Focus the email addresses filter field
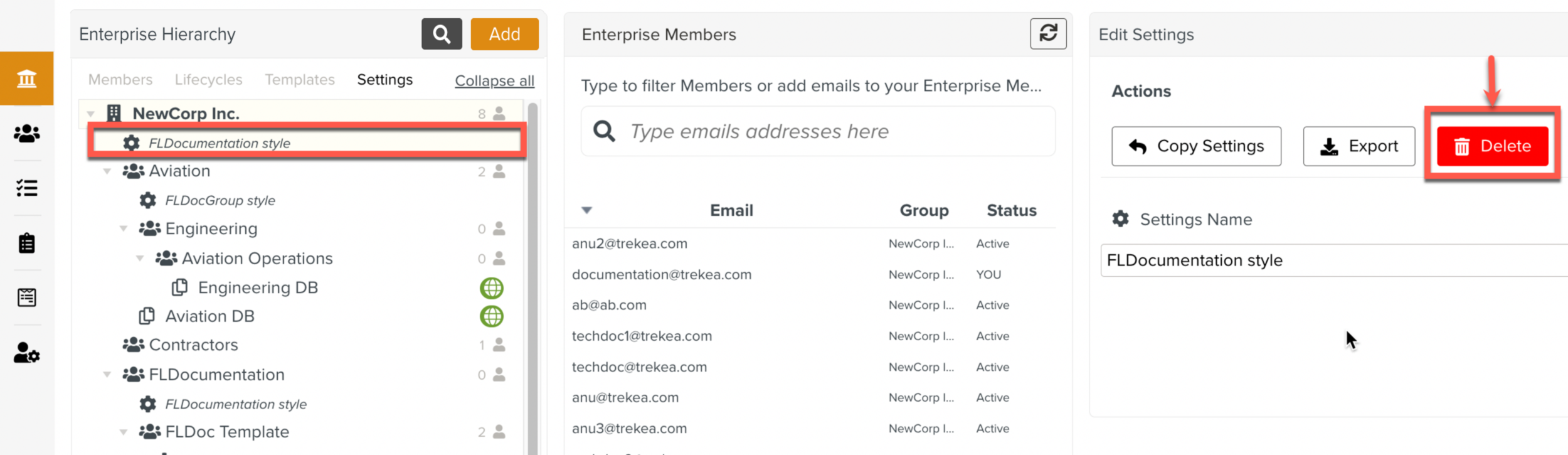 [x=834, y=131]
